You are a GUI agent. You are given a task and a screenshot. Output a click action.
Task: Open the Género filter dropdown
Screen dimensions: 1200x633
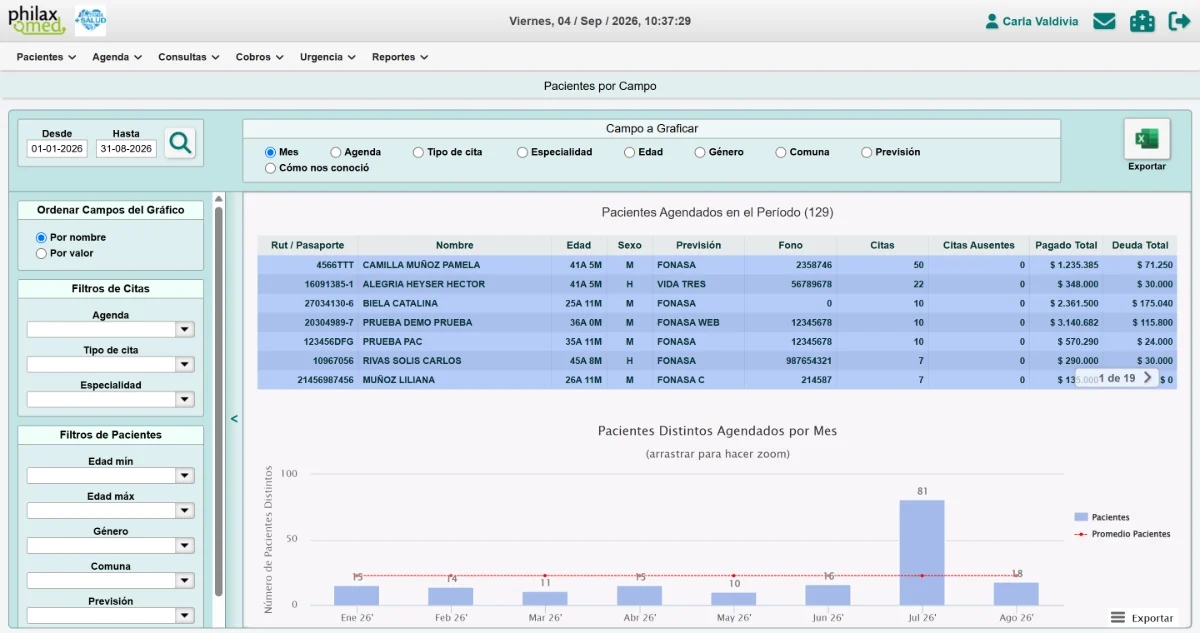pos(110,545)
